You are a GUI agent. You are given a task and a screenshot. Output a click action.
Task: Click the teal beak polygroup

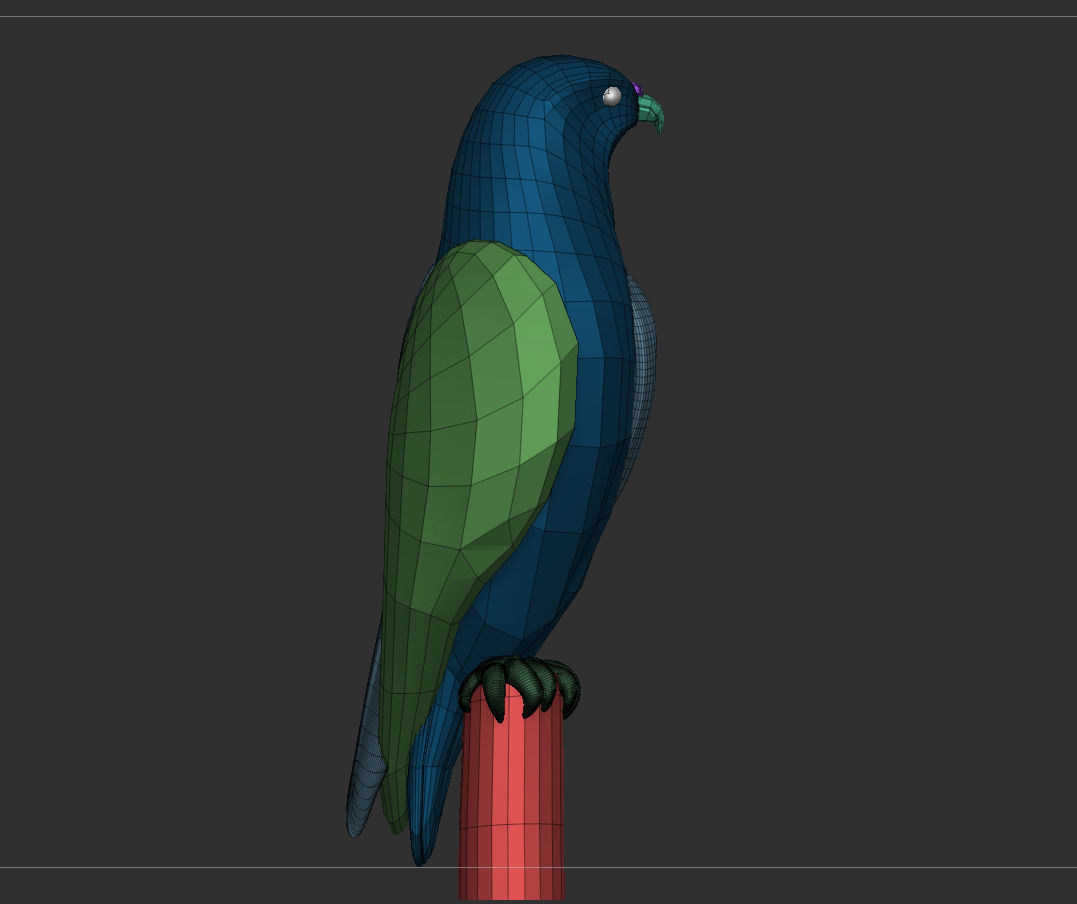[x=650, y=112]
